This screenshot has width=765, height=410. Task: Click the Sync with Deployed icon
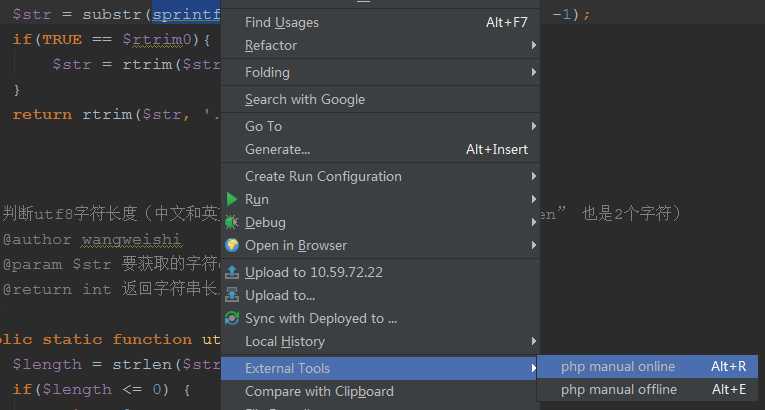232,318
